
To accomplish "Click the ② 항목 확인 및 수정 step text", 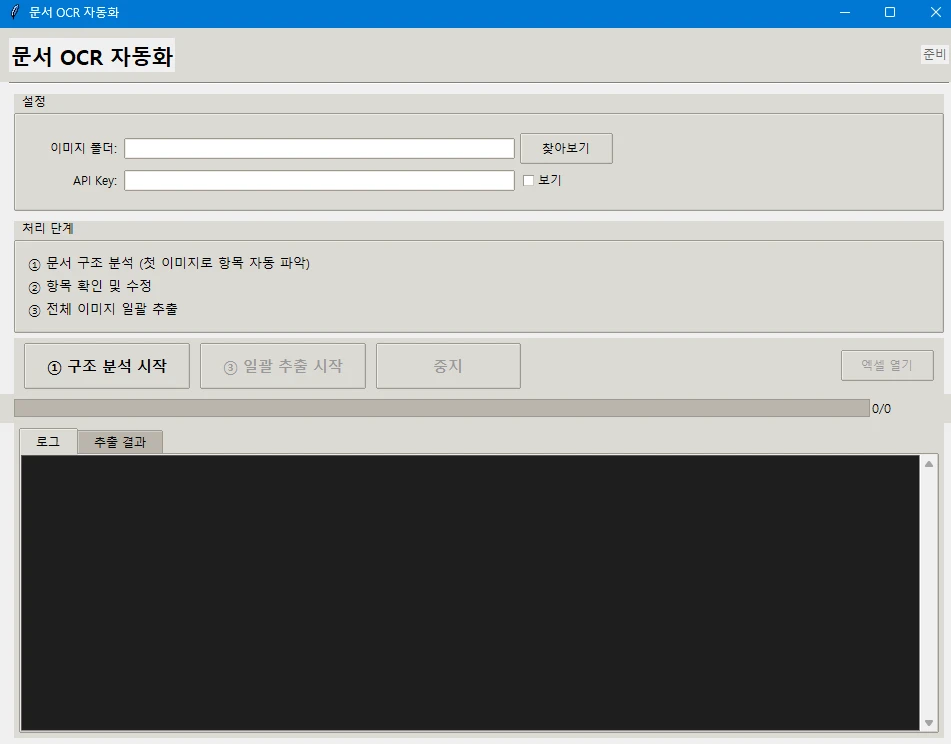I will 90,286.
